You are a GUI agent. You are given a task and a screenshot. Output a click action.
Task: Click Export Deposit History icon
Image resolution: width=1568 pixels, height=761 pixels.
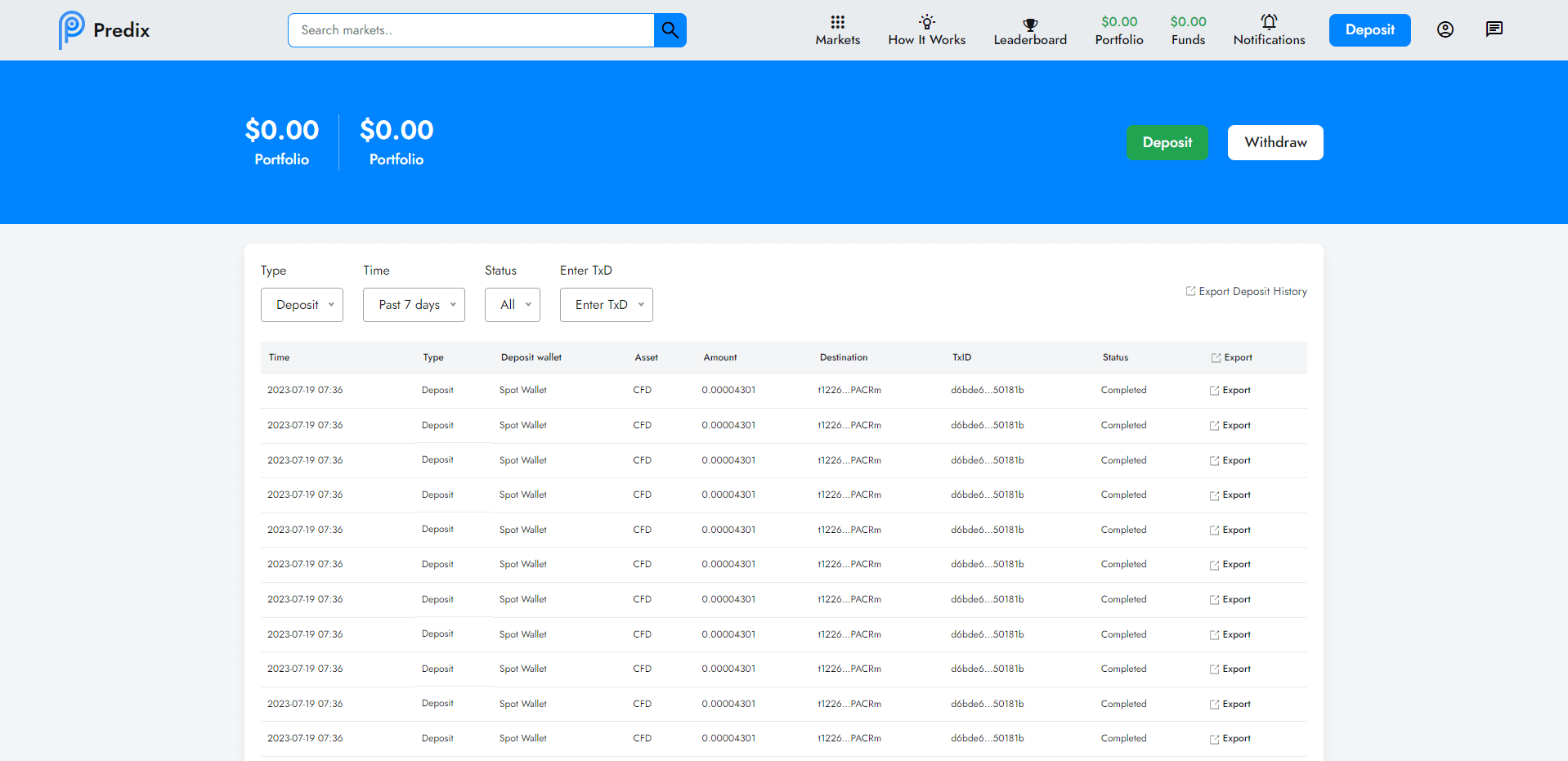coord(1191,291)
